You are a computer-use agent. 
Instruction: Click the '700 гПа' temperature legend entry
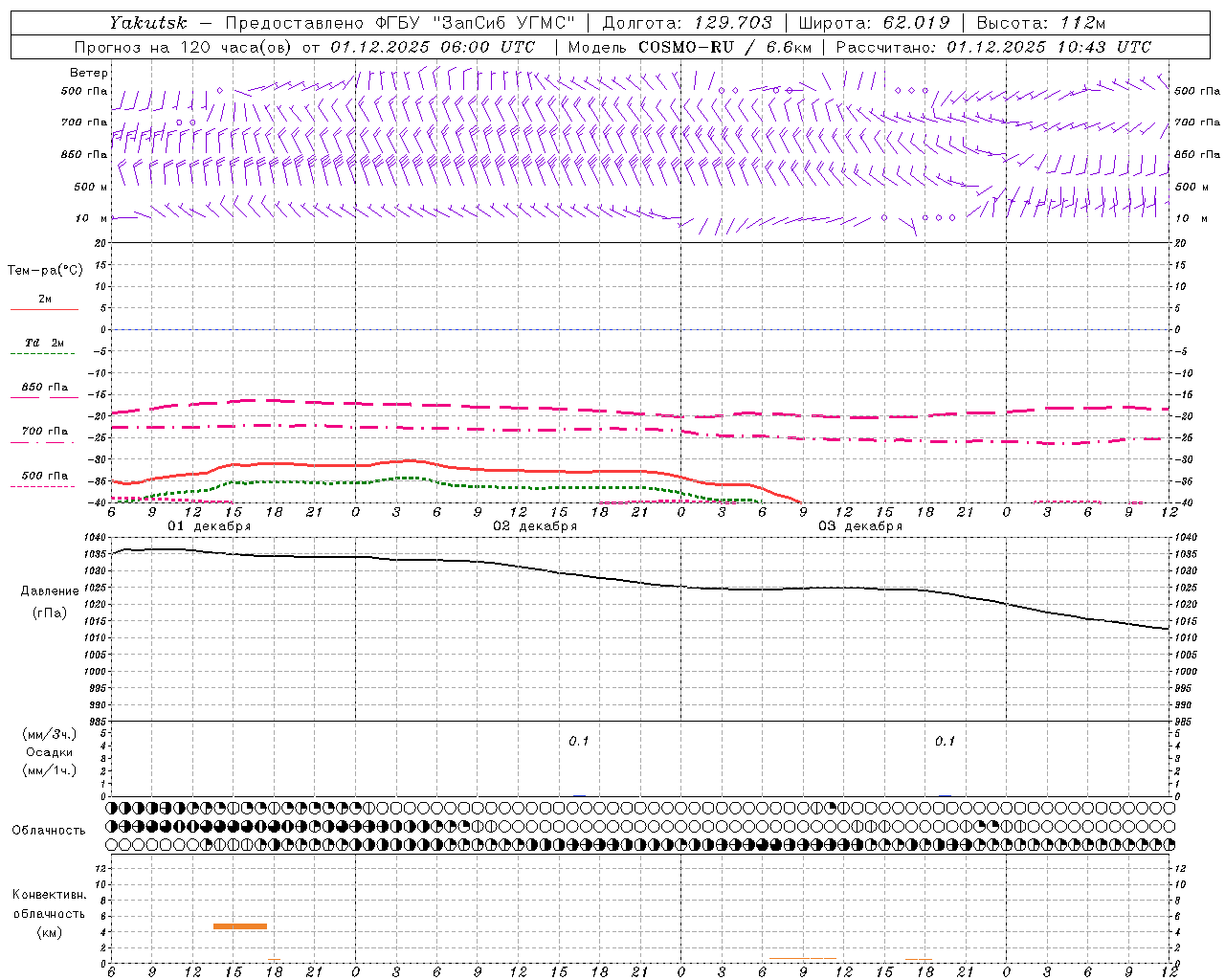(x=45, y=432)
